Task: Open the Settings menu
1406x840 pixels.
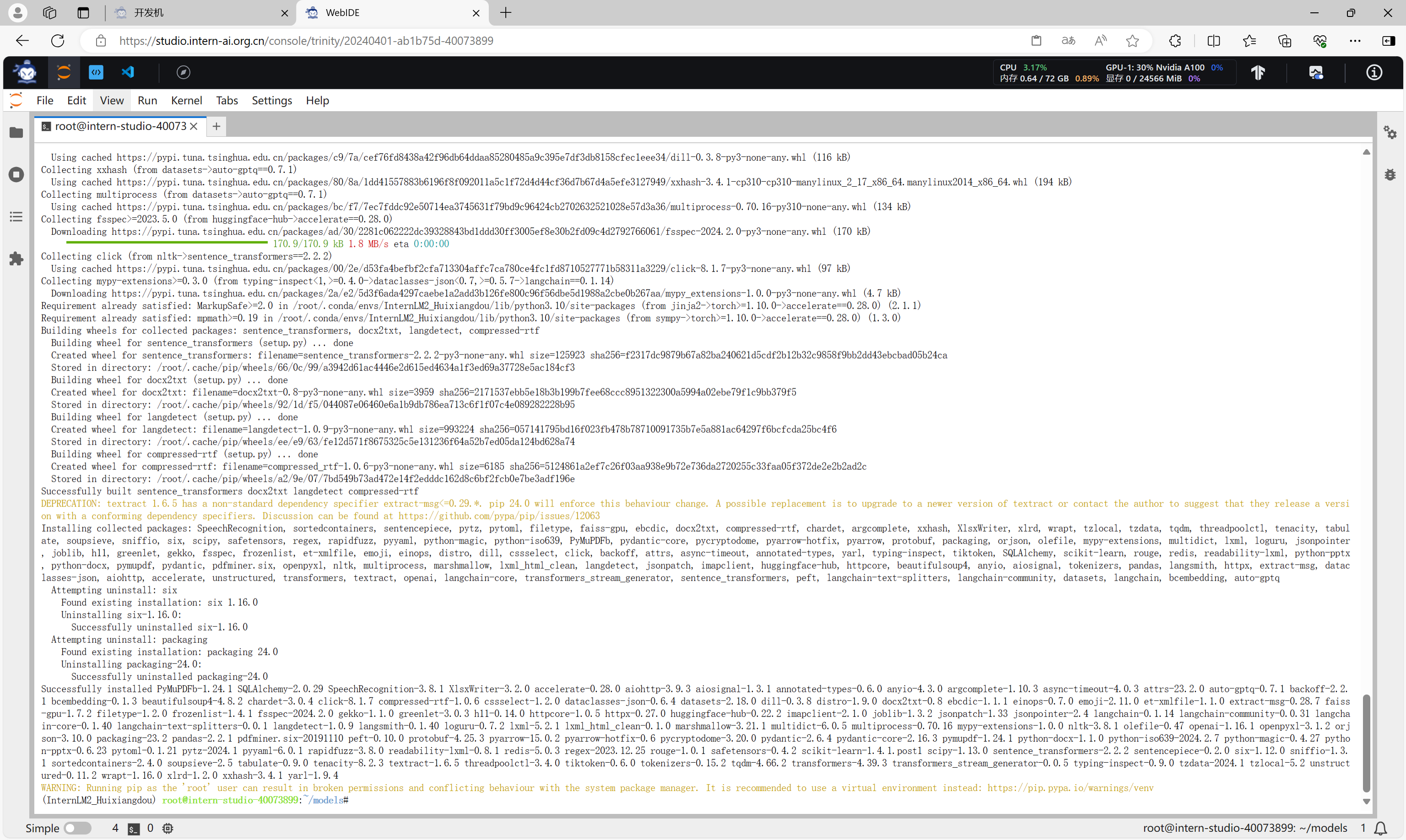Action: (x=272, y=100)
